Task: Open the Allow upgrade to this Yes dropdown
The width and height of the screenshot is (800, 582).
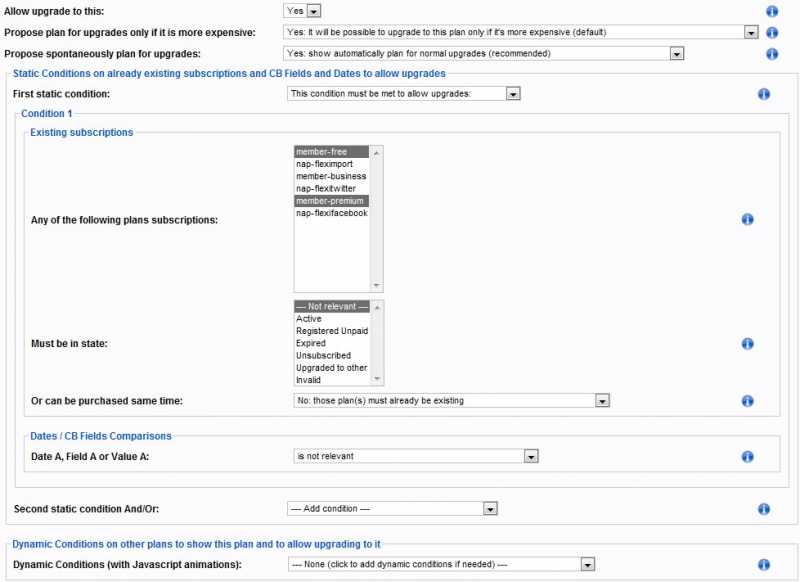Action: point(302,11)
